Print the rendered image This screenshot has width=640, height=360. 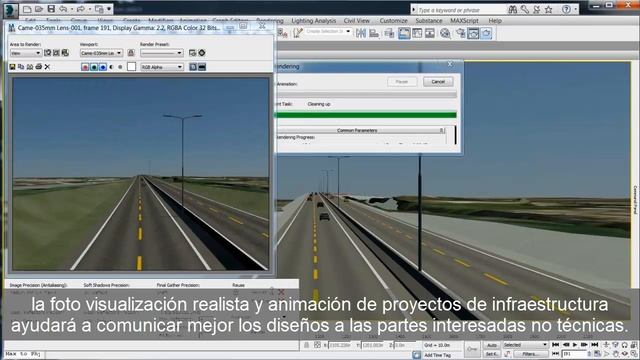click(39, 67)
